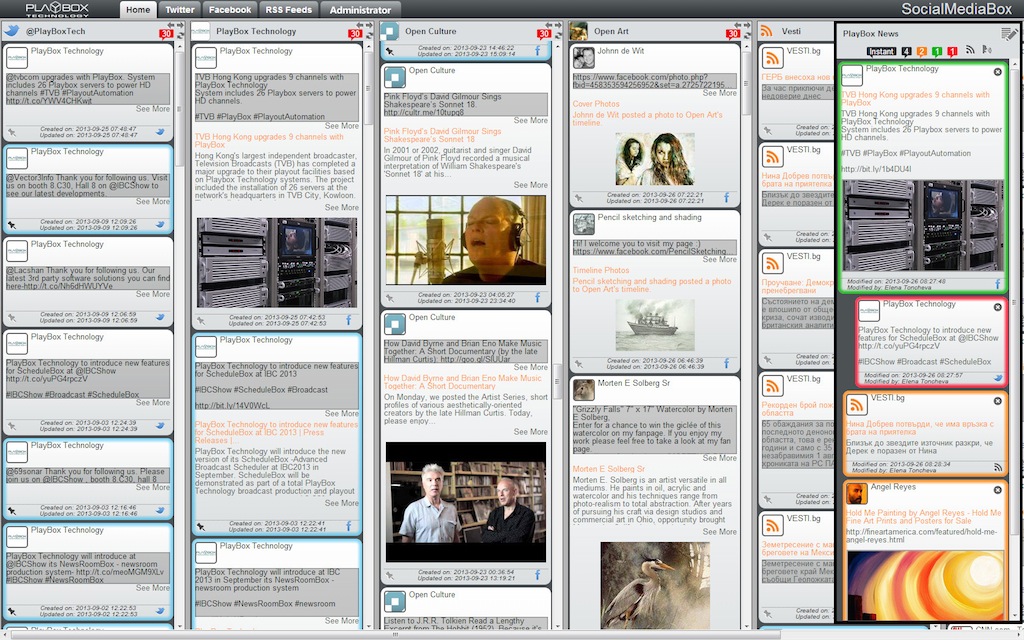Expand See More on the @tvbcom tweet
This screenshot has height=640, width=1024.
click(153, 109)
